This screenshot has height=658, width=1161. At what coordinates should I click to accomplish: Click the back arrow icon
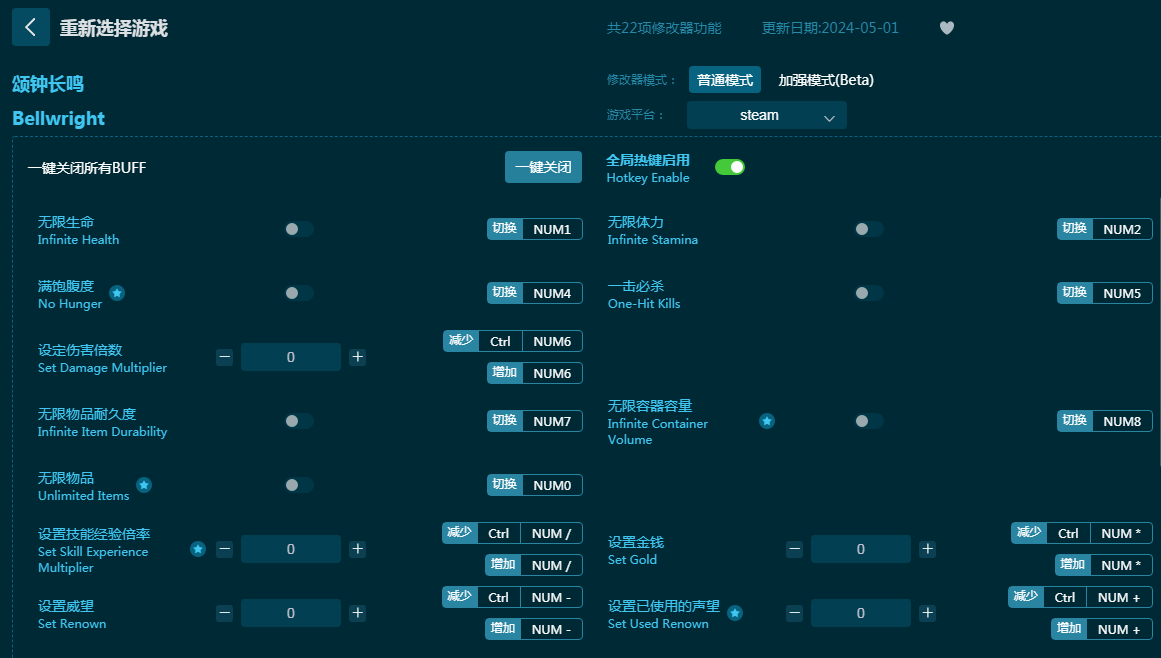(31, 27)
